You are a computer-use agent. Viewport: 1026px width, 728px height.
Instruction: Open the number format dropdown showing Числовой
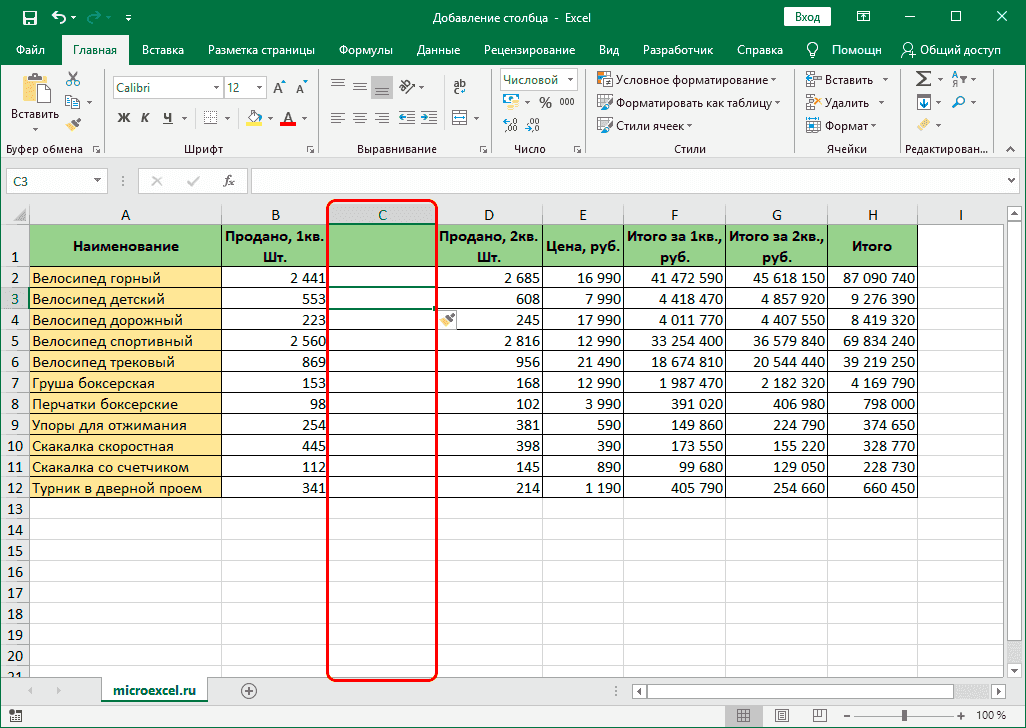click(x=538, y=79)
